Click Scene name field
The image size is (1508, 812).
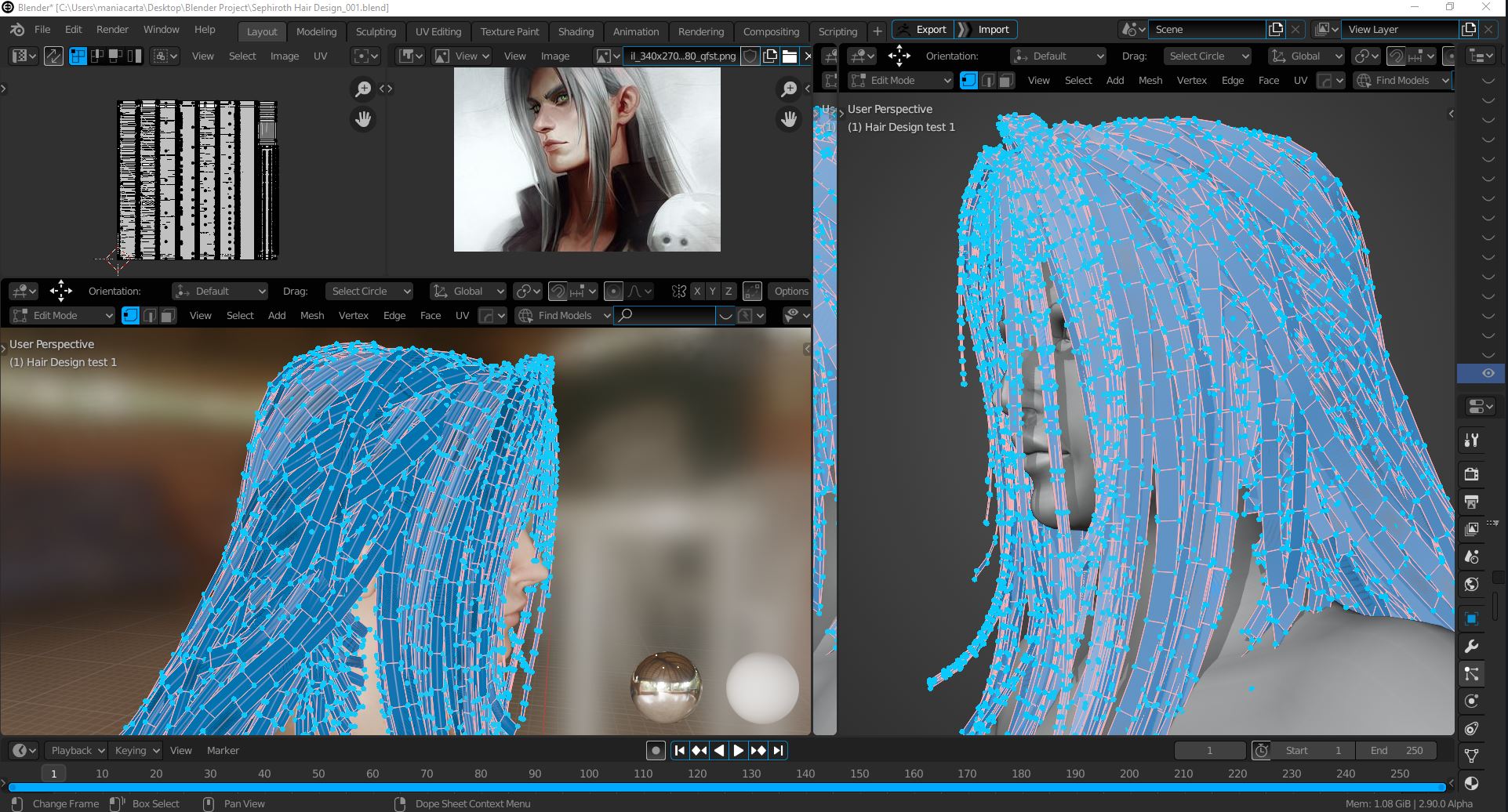(x=1207, y=29)
